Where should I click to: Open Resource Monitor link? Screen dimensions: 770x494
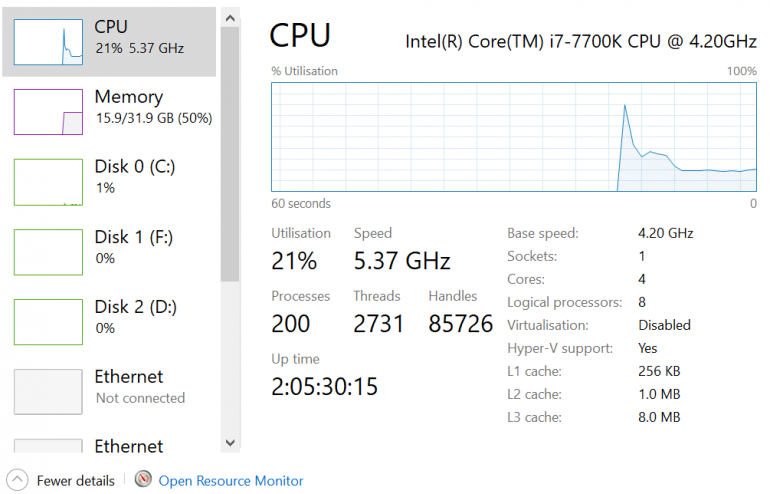click(x=230, y=481)
